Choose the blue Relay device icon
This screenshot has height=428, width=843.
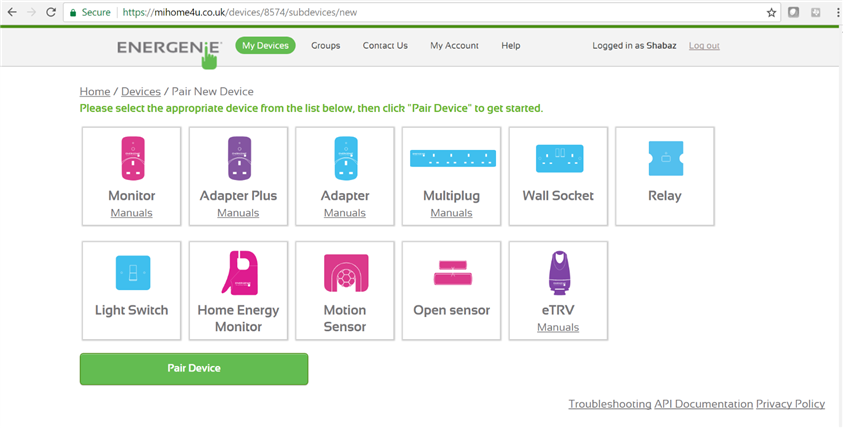[666, 158]
